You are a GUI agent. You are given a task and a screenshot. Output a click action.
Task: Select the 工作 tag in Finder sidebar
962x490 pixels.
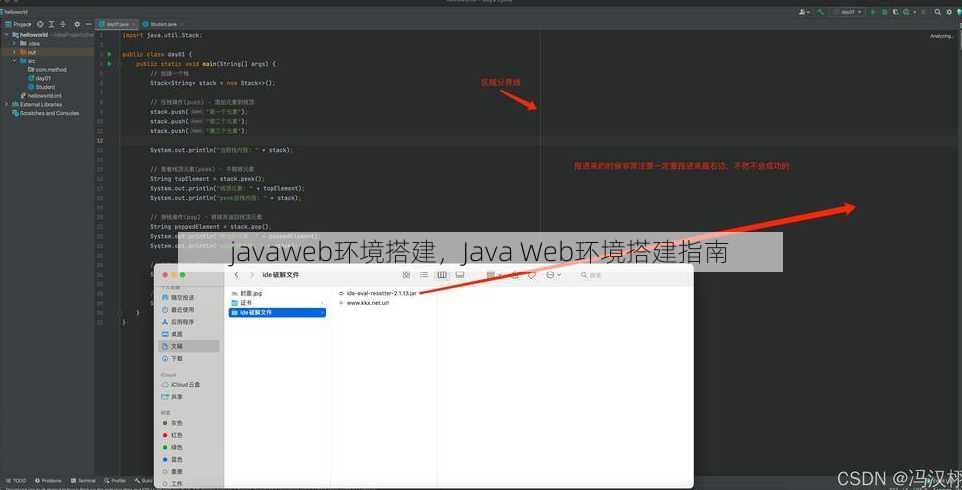tap(189, 484)
